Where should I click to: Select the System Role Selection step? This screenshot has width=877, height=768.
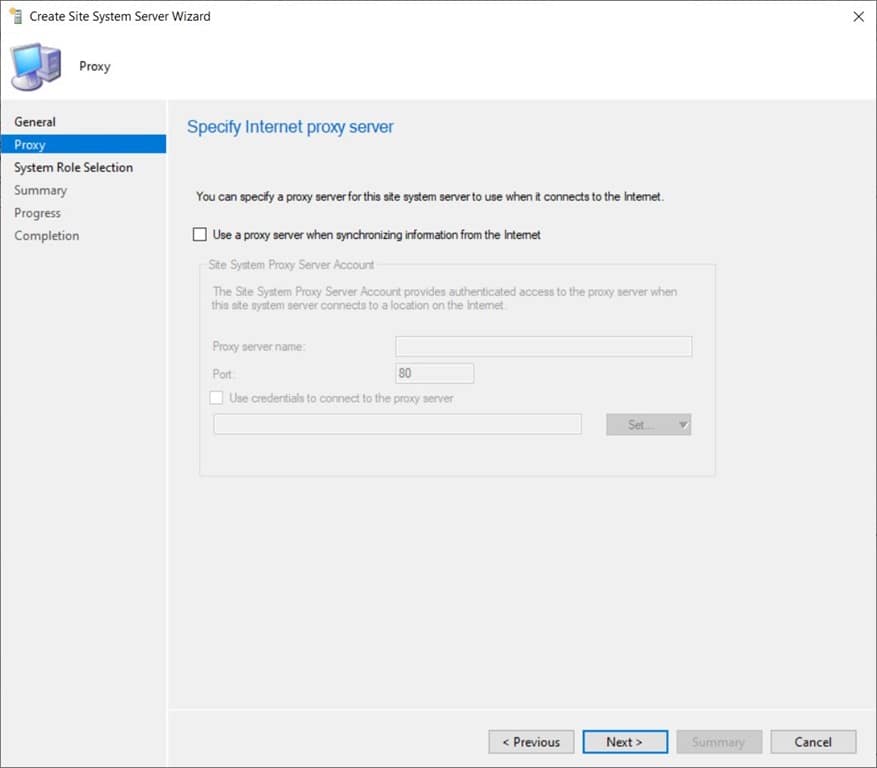73,167
